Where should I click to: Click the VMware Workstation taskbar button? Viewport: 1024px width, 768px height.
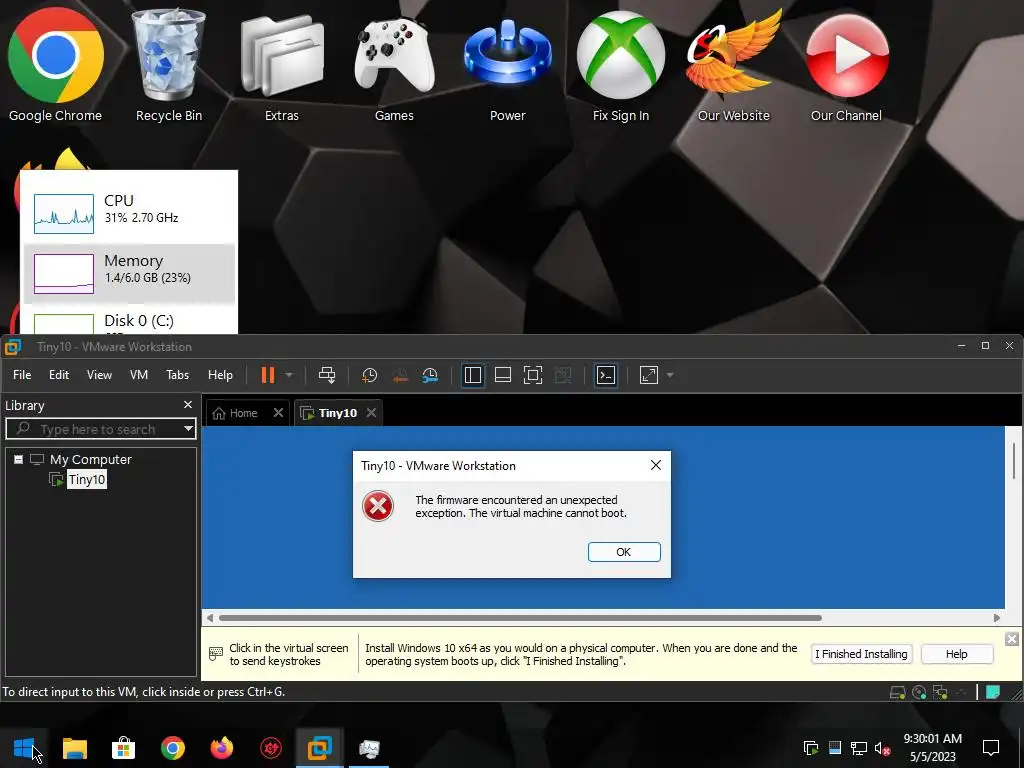319,748
